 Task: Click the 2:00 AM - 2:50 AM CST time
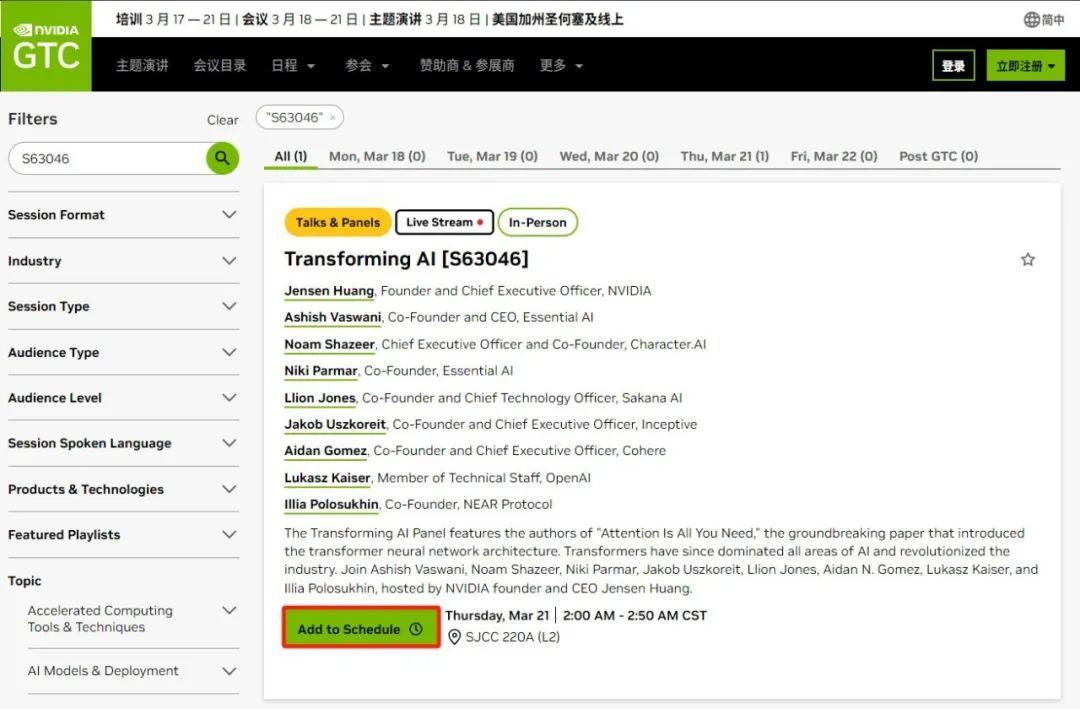(634, 615)
